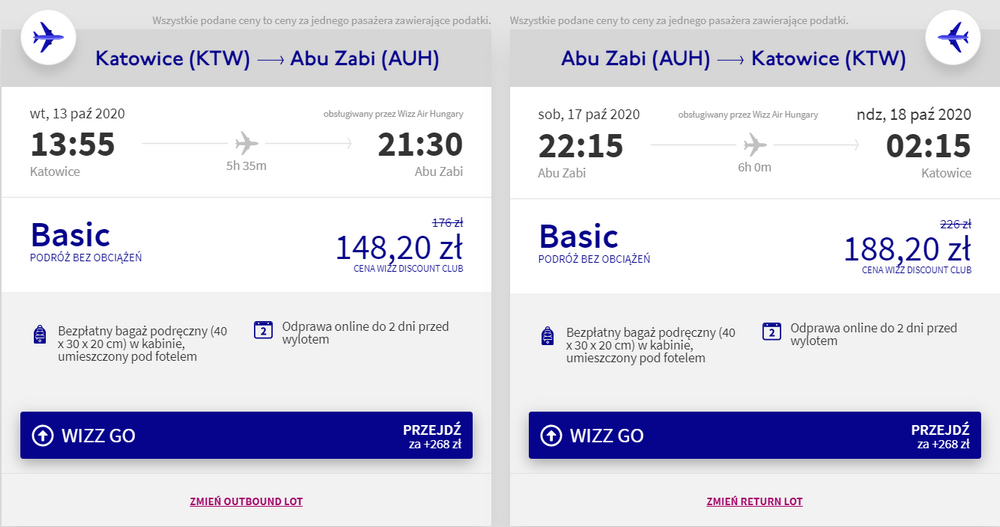Image resolution: width=1000 pixels, height=527 pixels.
Task: Click the return departure time 22:15
Action: point(580,146)
